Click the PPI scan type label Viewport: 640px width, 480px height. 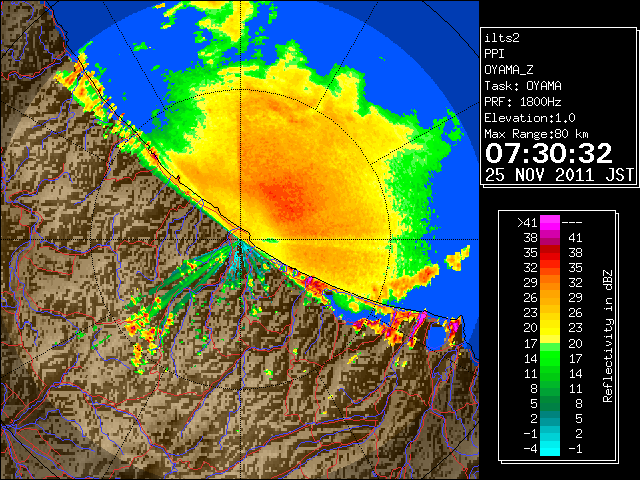click(x=494, y=54)
